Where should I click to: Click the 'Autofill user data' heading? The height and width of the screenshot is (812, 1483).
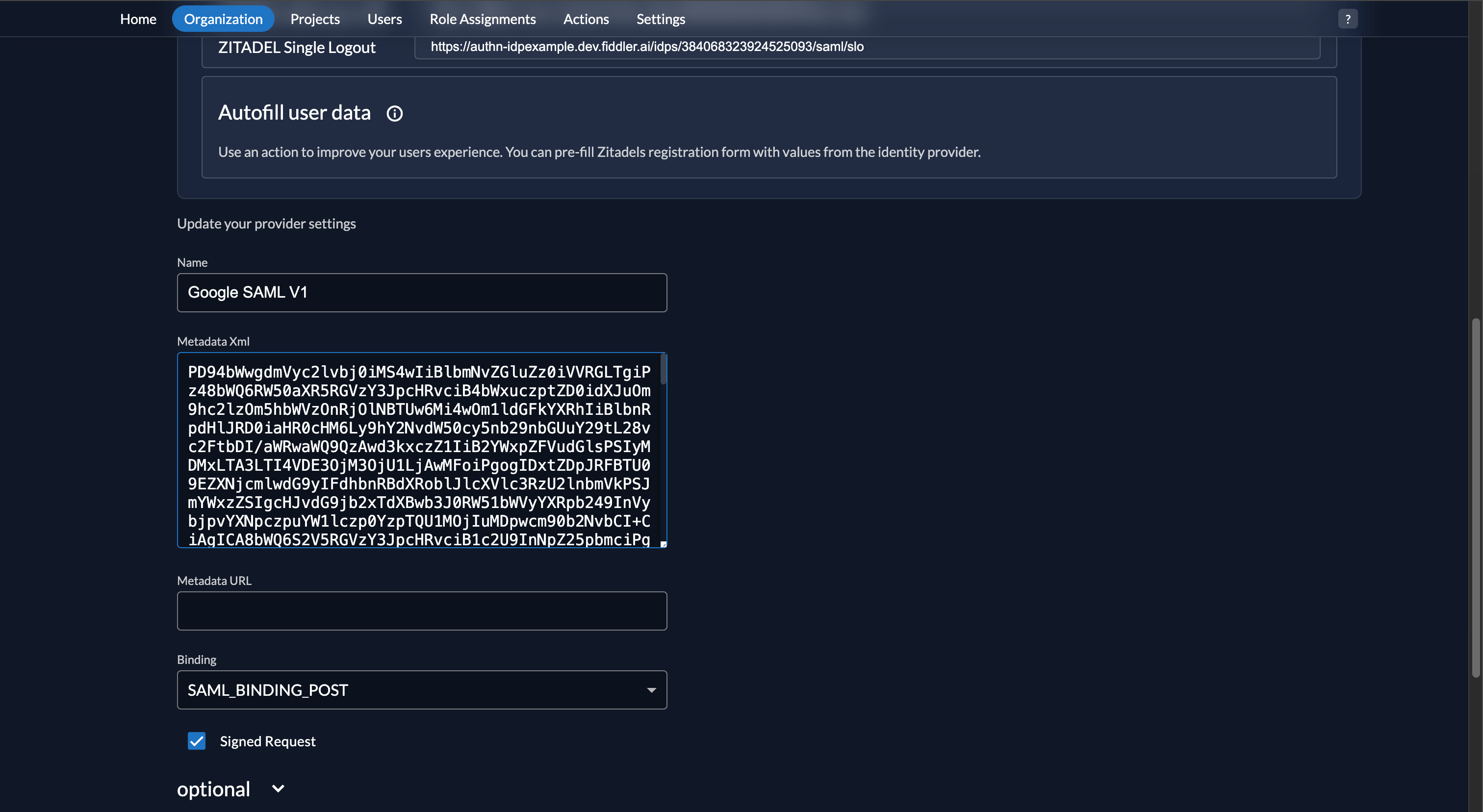point(294,113)
